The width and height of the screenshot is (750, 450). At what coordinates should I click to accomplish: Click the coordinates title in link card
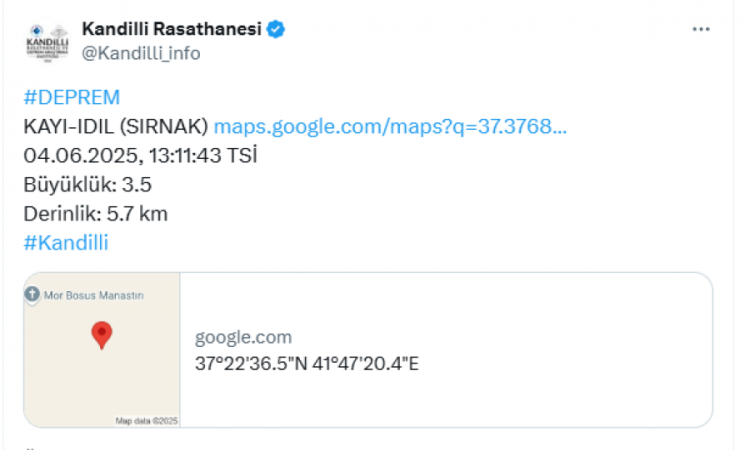[306, 362]
